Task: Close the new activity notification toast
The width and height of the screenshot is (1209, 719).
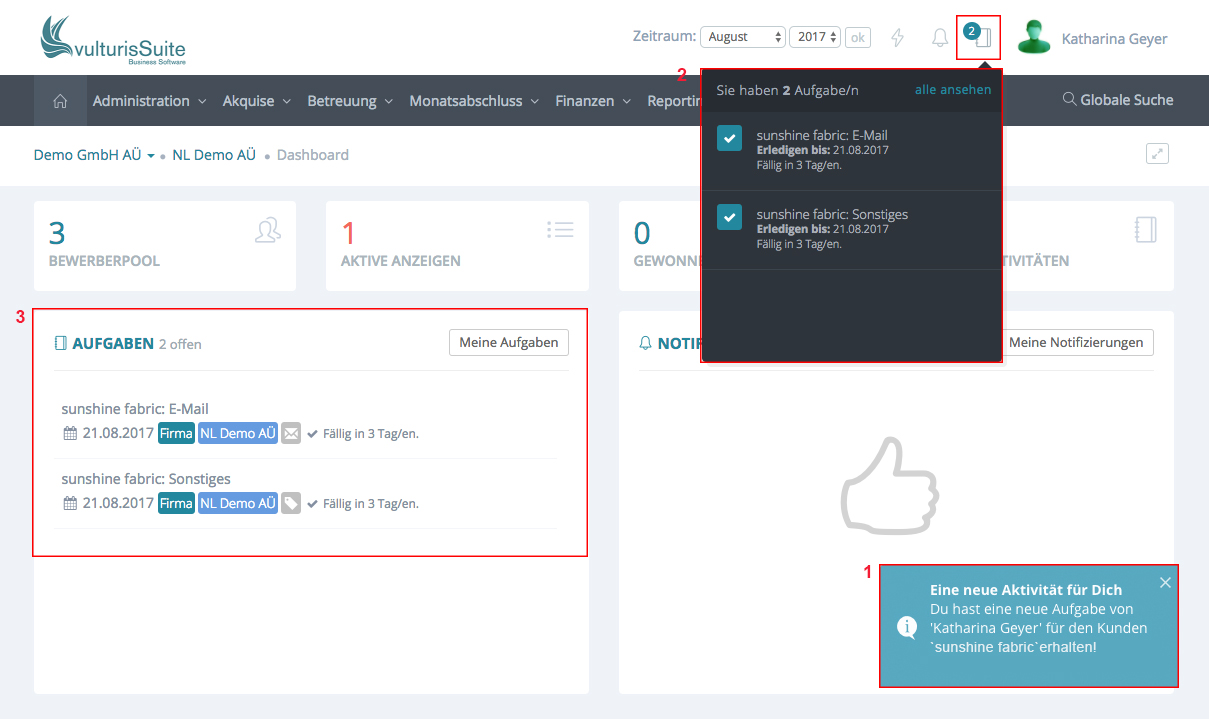Action: tap(1165, 583)
